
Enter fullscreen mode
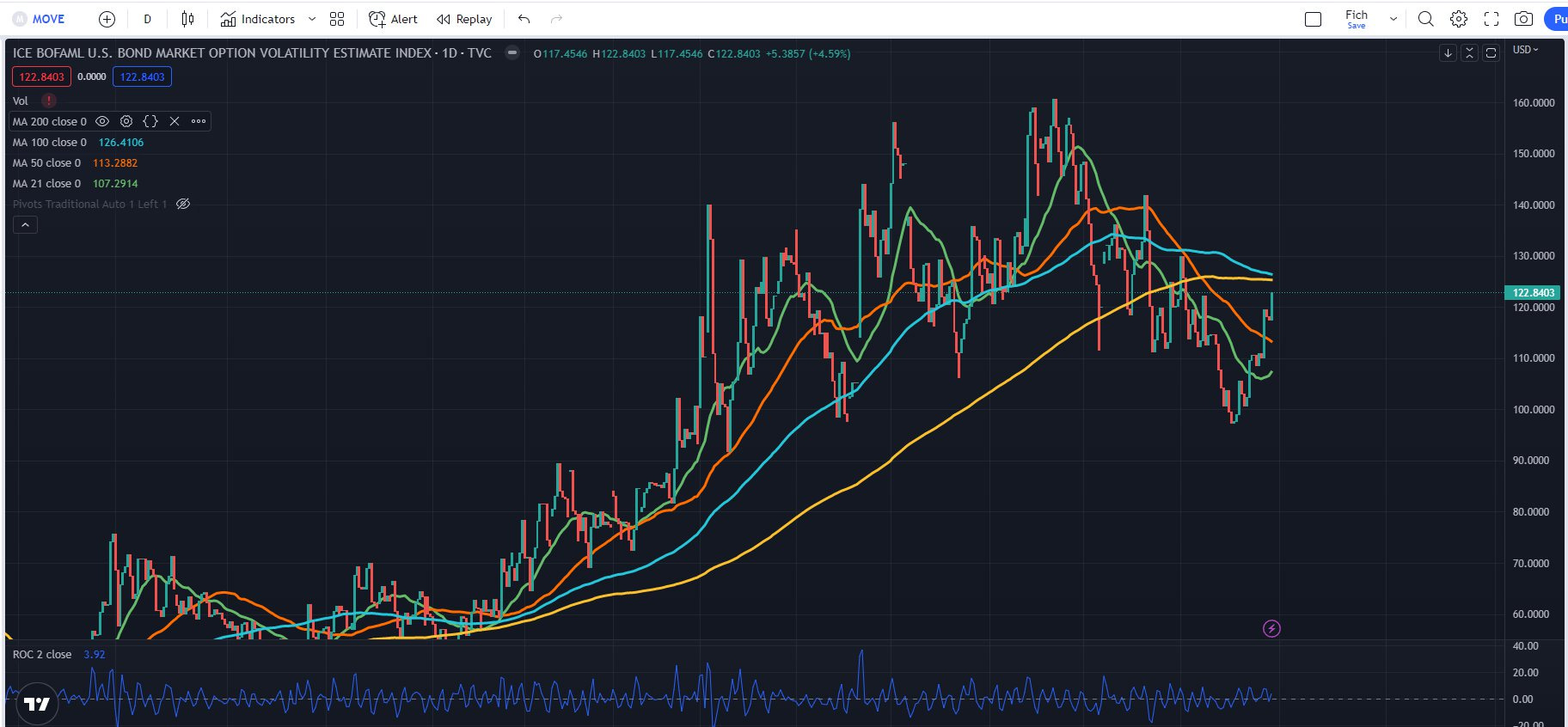(x=1491, y=19)
